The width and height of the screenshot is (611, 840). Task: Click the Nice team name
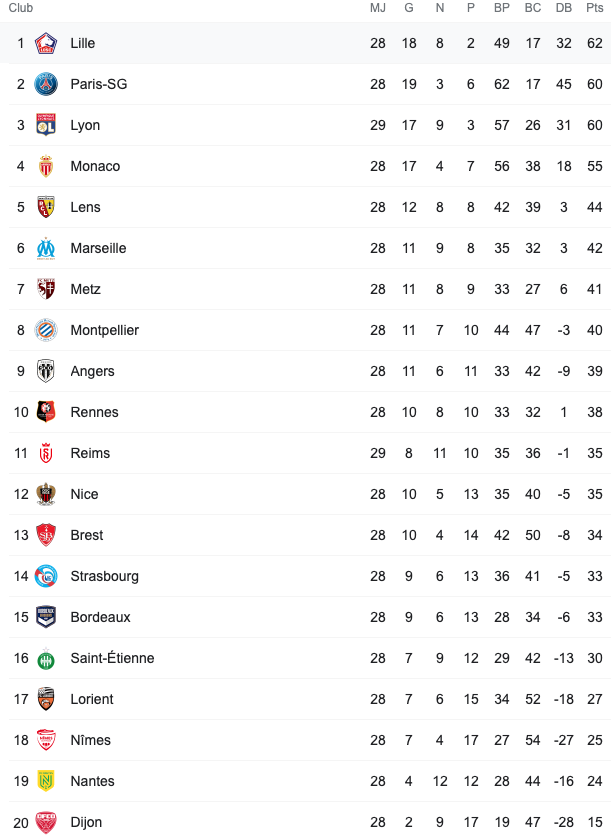[85, 494]
